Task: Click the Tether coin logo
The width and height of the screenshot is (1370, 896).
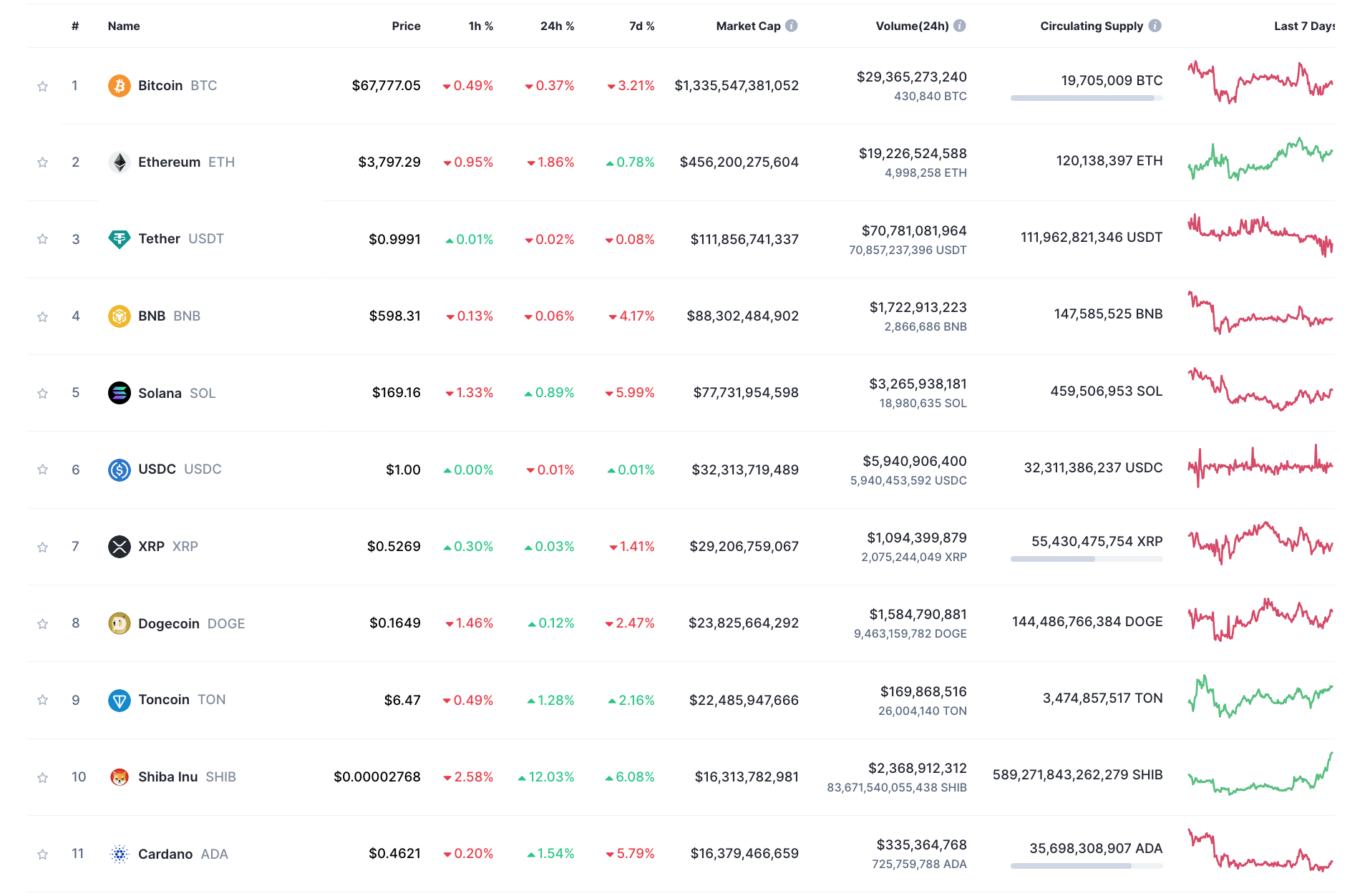Action: tap(119, 239)
